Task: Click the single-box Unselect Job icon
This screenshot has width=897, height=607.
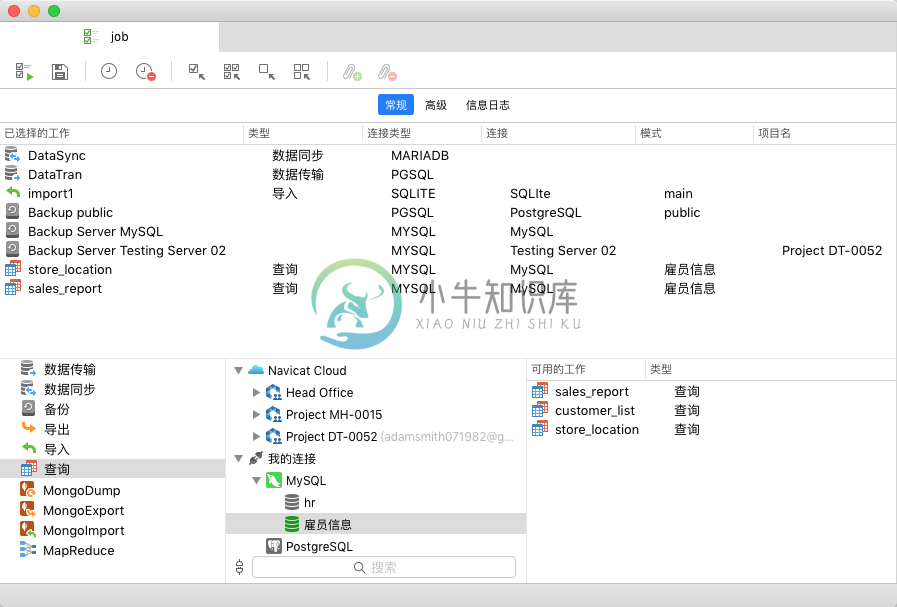Action: click(267, 72)
